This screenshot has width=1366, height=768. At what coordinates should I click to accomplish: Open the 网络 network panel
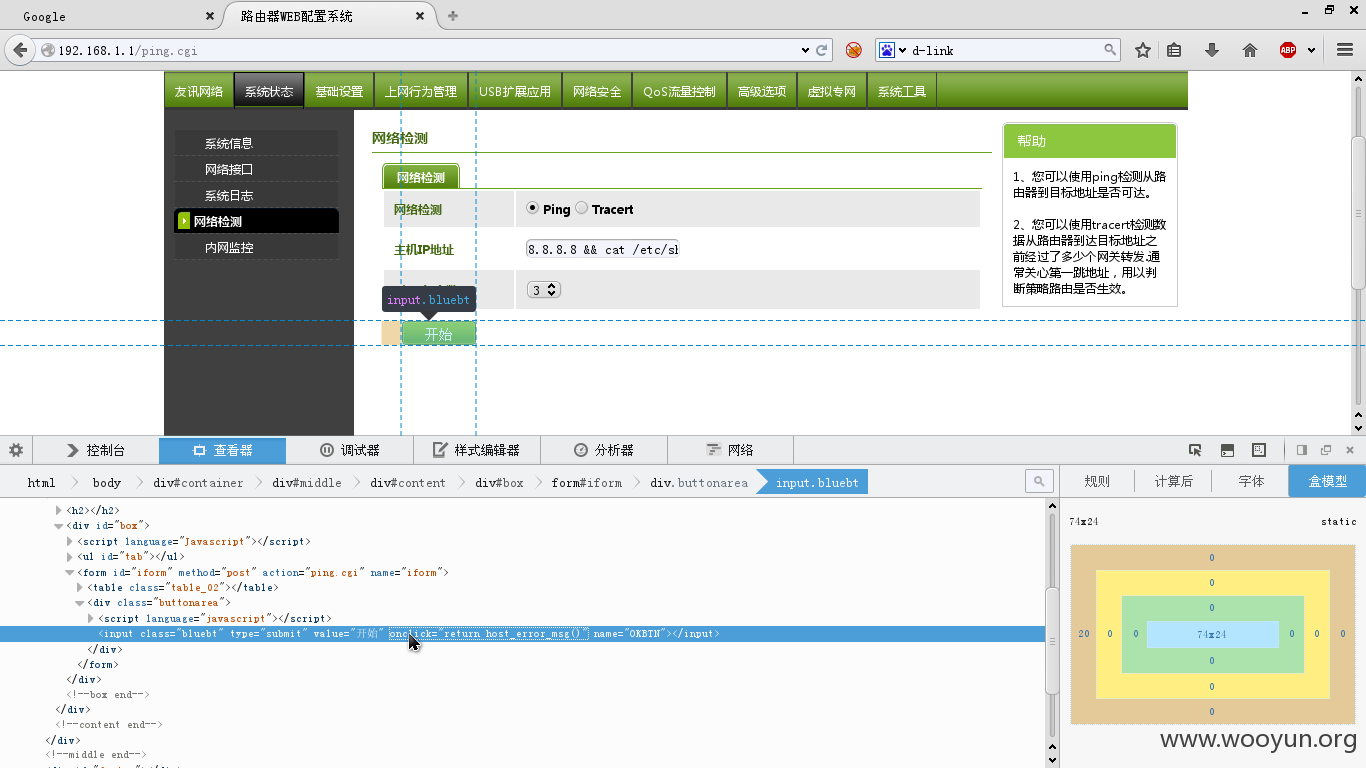click(730, 450)
